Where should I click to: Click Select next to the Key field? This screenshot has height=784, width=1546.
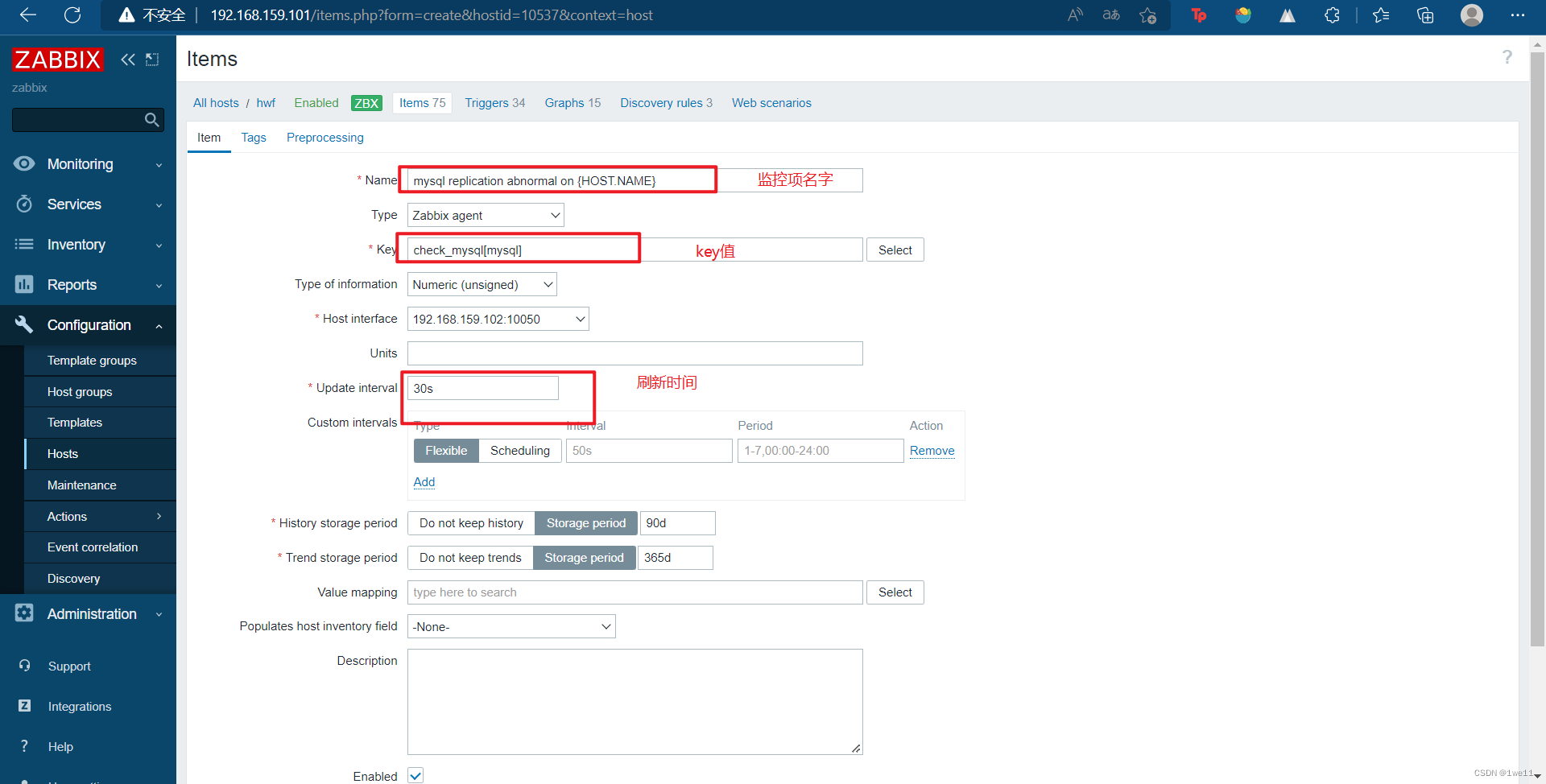point(895,250)
